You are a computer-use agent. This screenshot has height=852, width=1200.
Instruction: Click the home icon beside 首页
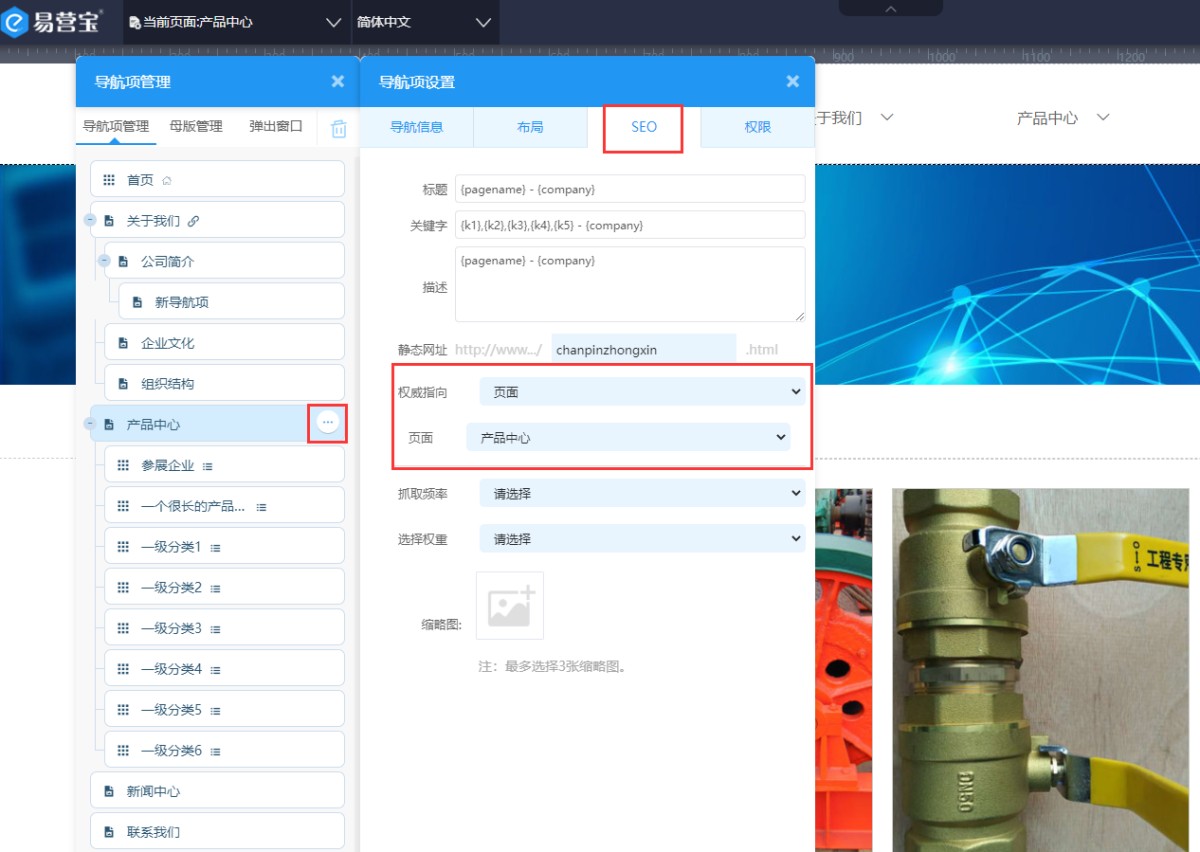(x=167, y=181)
